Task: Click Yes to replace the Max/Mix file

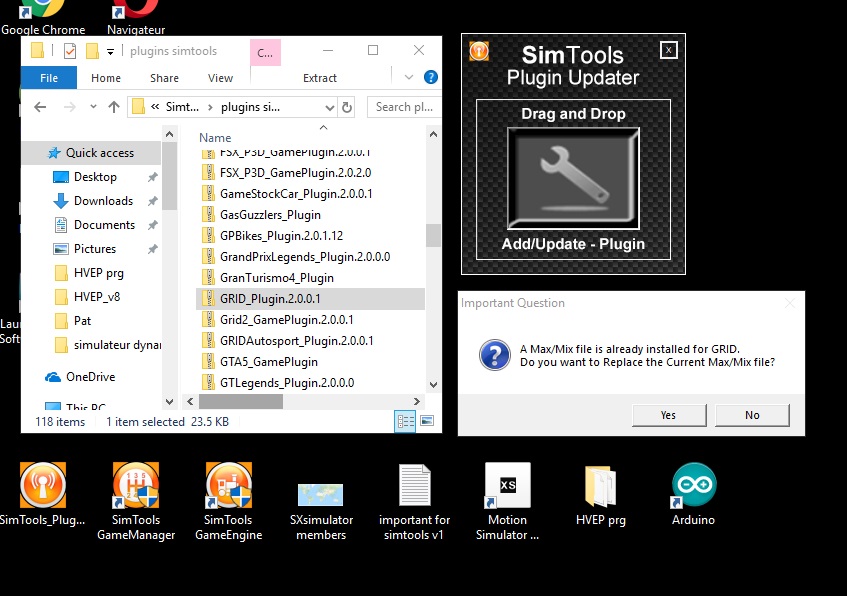Action: (669, 415)
